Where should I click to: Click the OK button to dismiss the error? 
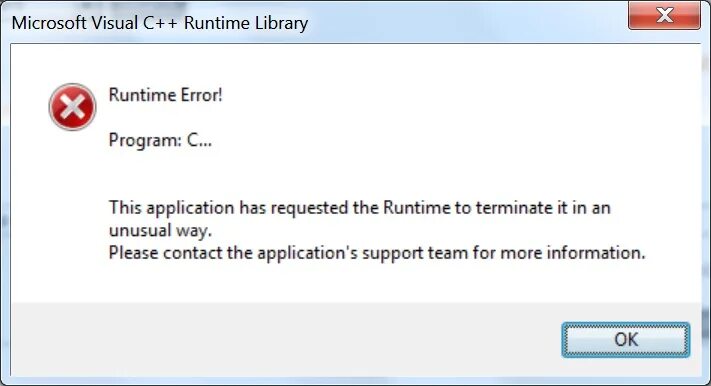[x=626, y=340]
